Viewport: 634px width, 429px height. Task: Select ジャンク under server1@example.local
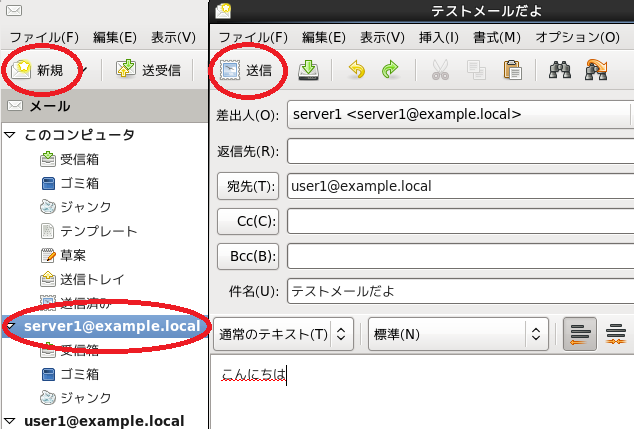tap(76, 398)
